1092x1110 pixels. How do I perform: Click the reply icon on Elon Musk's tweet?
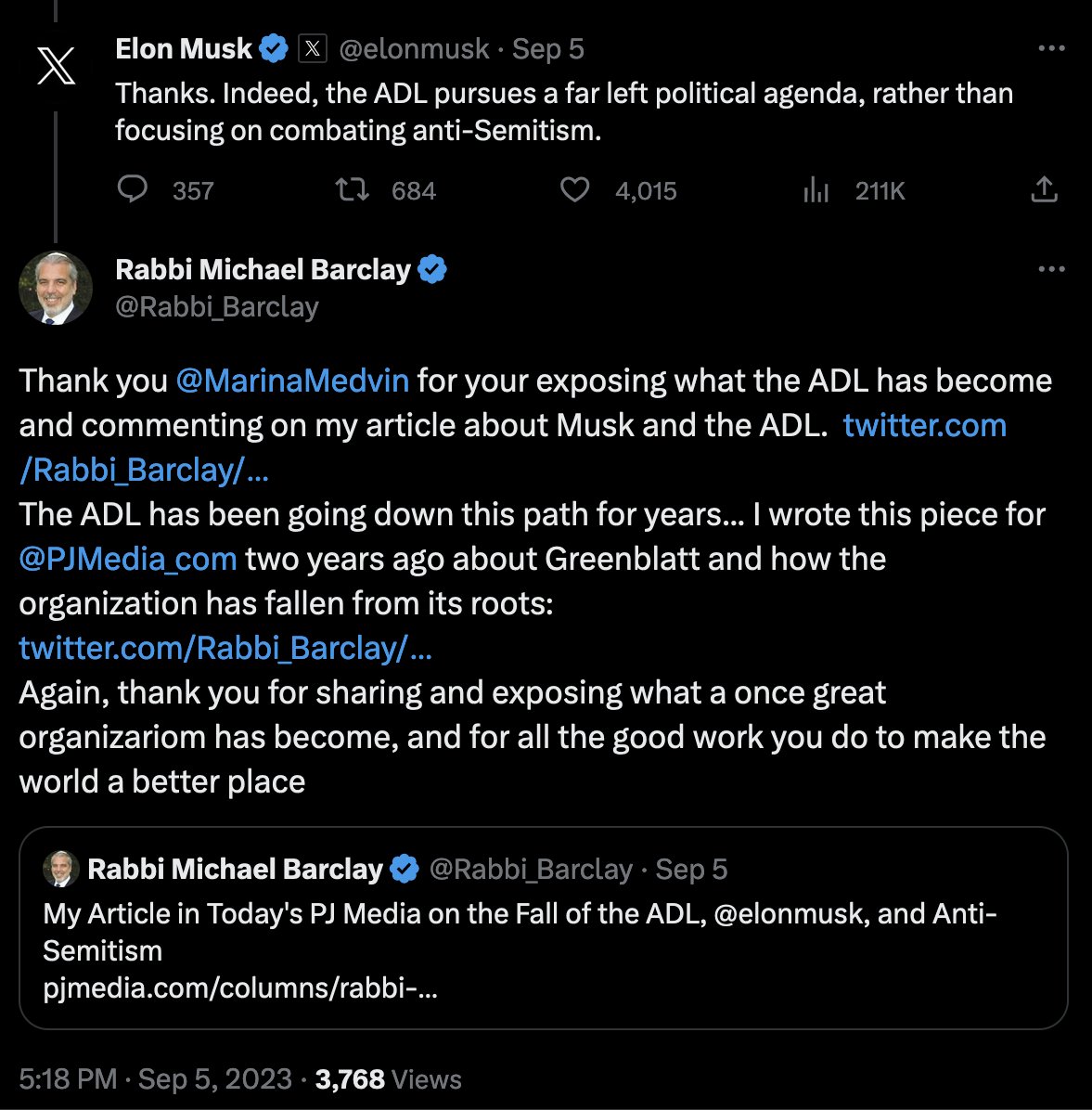133,190
